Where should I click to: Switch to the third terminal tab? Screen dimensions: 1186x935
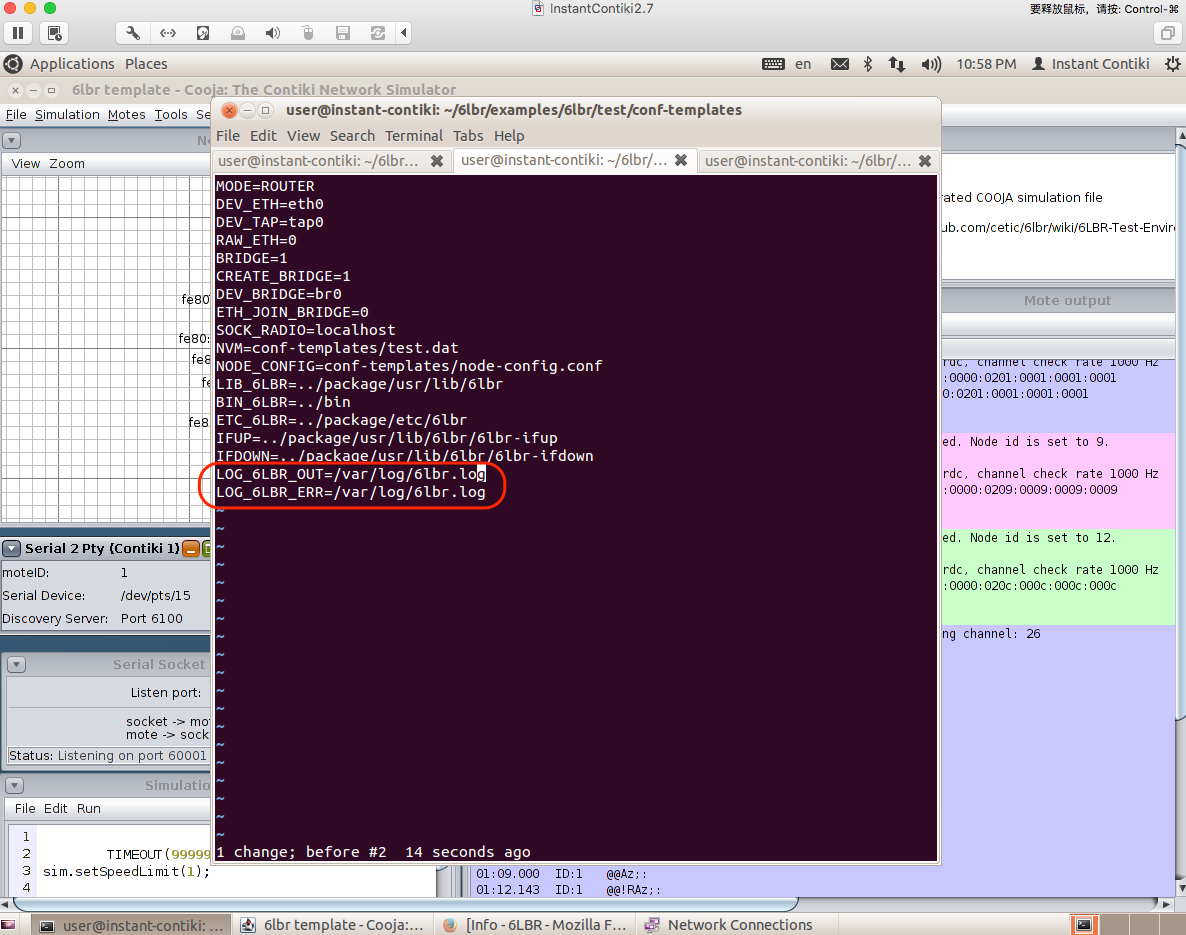806,160
